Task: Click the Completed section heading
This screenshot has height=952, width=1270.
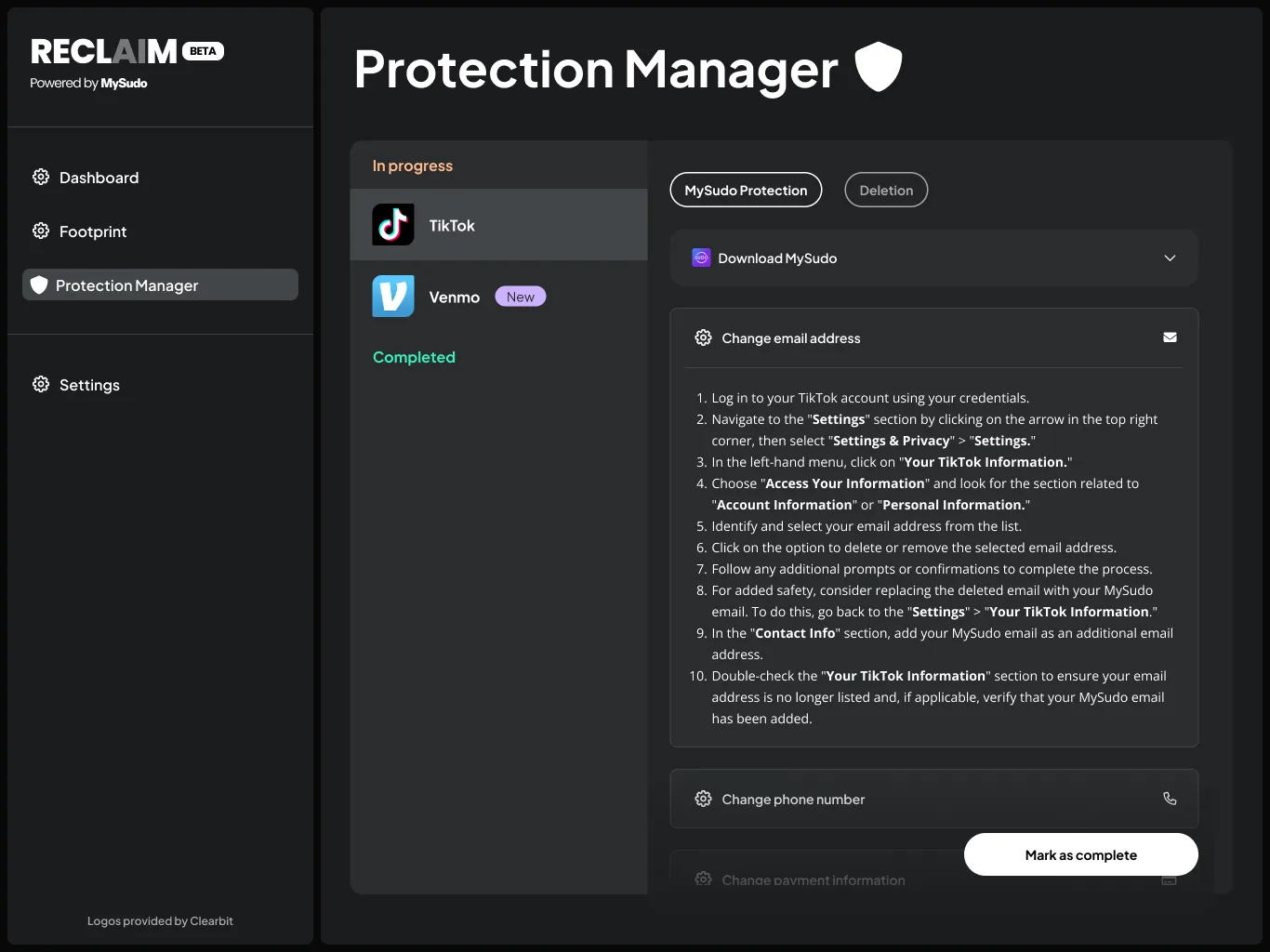Action: [x=414, y=357]
